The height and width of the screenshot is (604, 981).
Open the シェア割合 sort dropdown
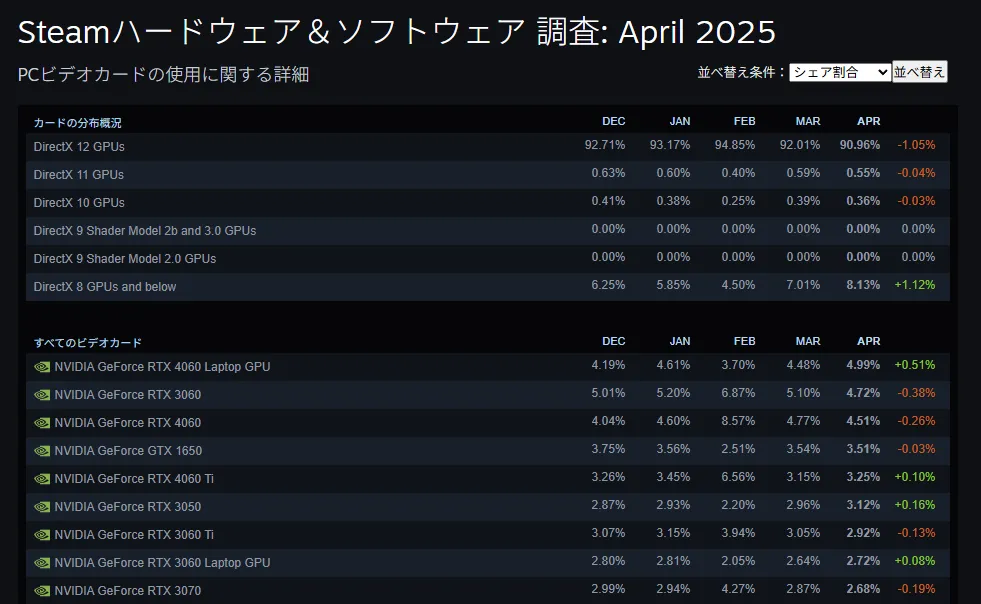(x=840, y=73)
